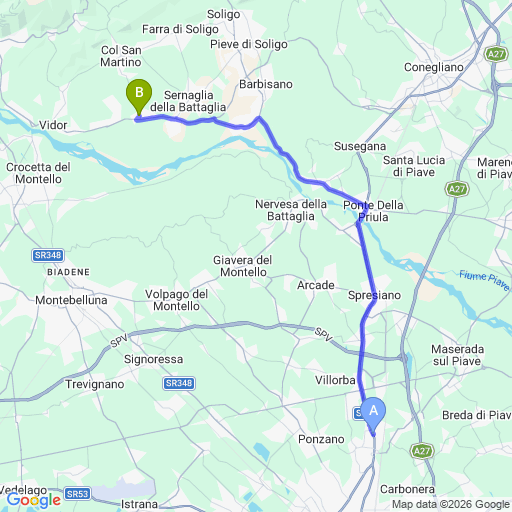Click the A27 shield above Carbonera

click(422, 451)
